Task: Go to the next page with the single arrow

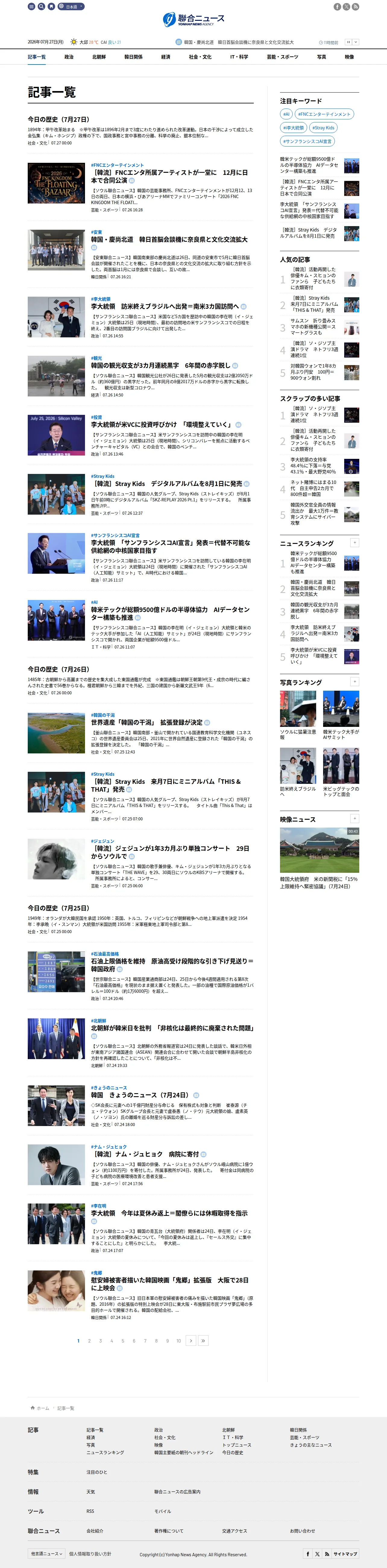Action: pyautogui.click(x=191, y=1341)
